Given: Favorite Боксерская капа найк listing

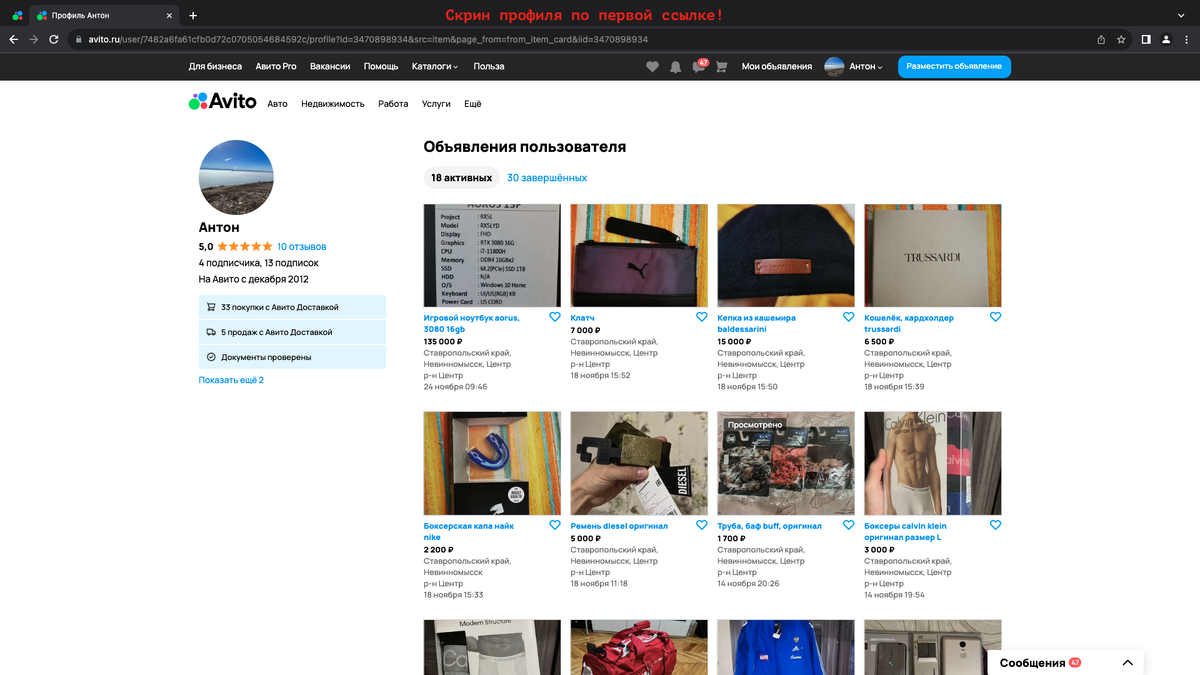Looking at the screenshot, I should (555, 525).
